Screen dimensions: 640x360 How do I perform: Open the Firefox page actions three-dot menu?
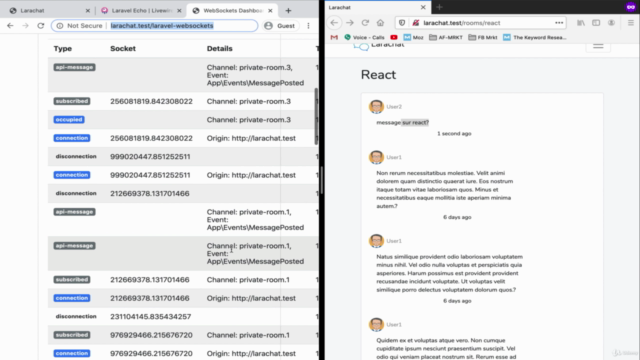click(559, 23)
